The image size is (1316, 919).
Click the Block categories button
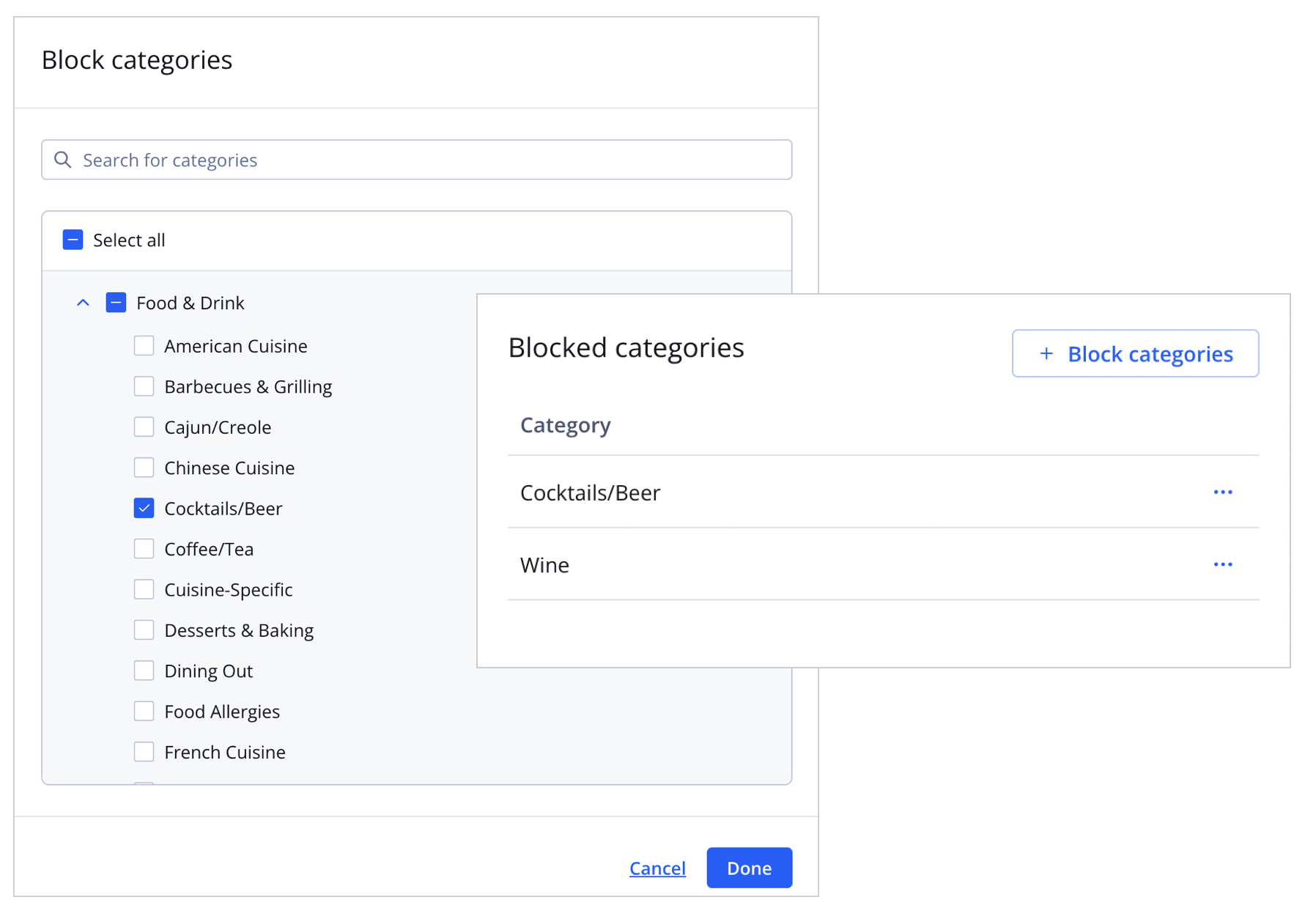(1134, 353)
